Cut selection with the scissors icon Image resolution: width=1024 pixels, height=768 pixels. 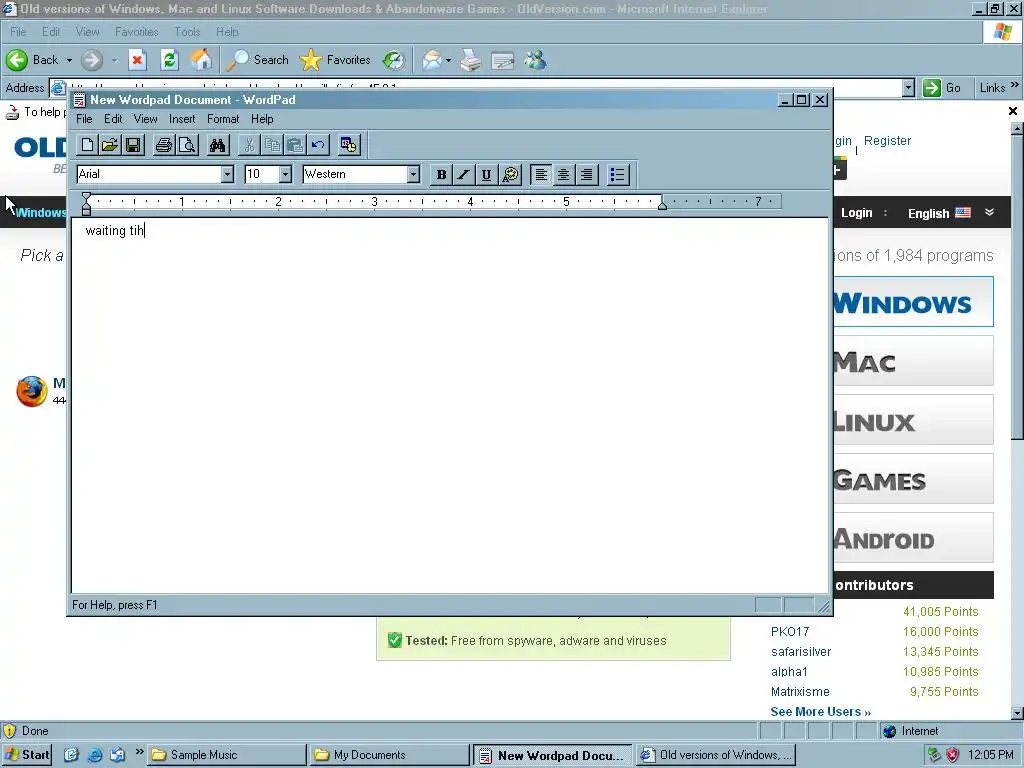pyautogui.click(x=249, y=145)
